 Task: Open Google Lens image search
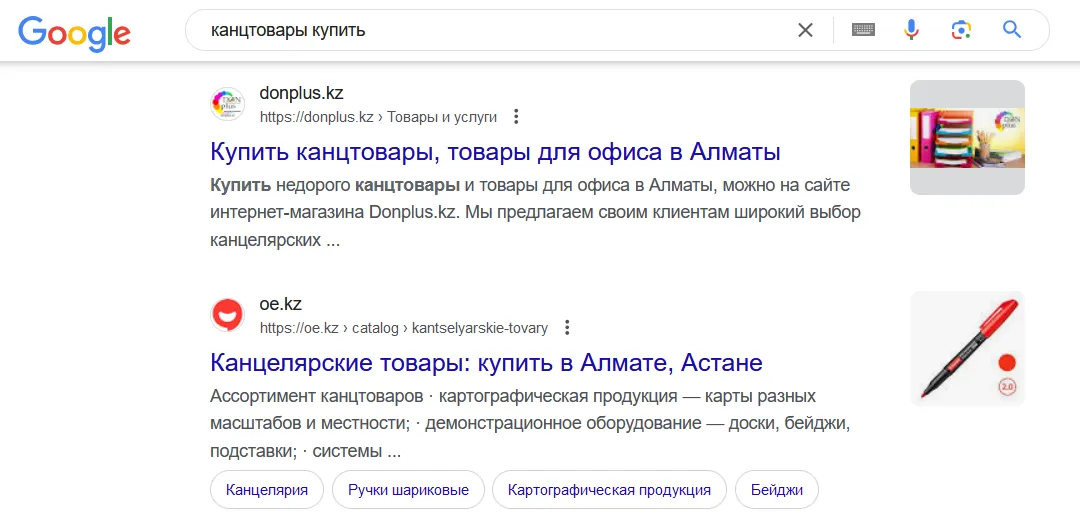(x=961, y=30)
